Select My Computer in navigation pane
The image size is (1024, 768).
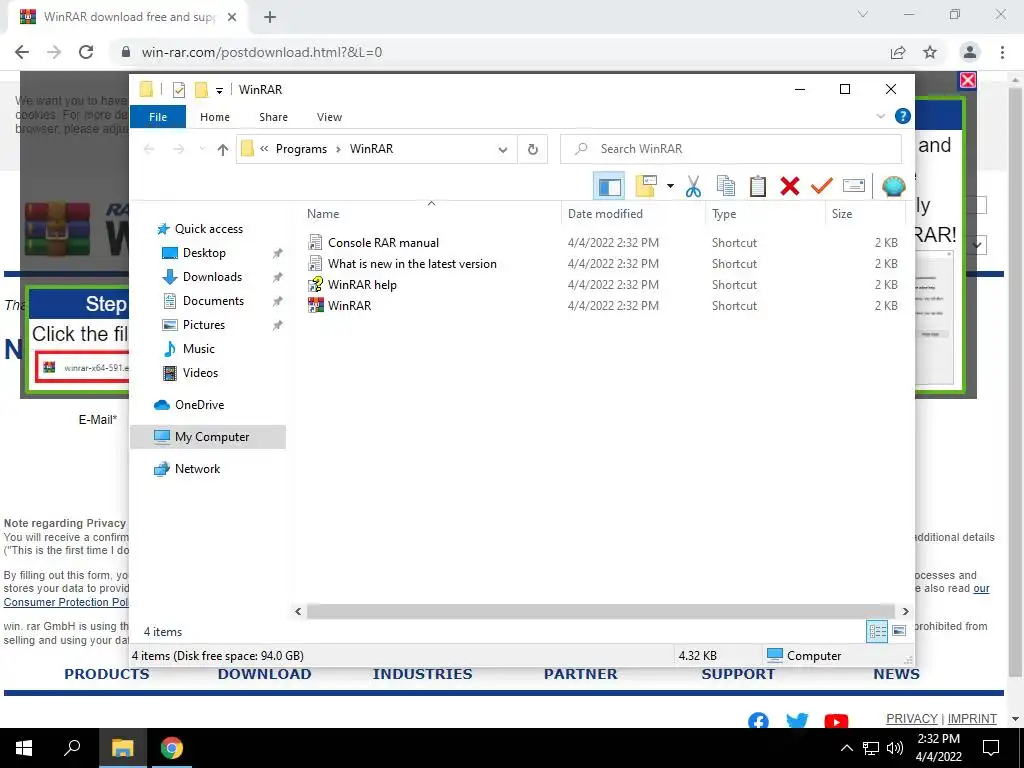208,437
